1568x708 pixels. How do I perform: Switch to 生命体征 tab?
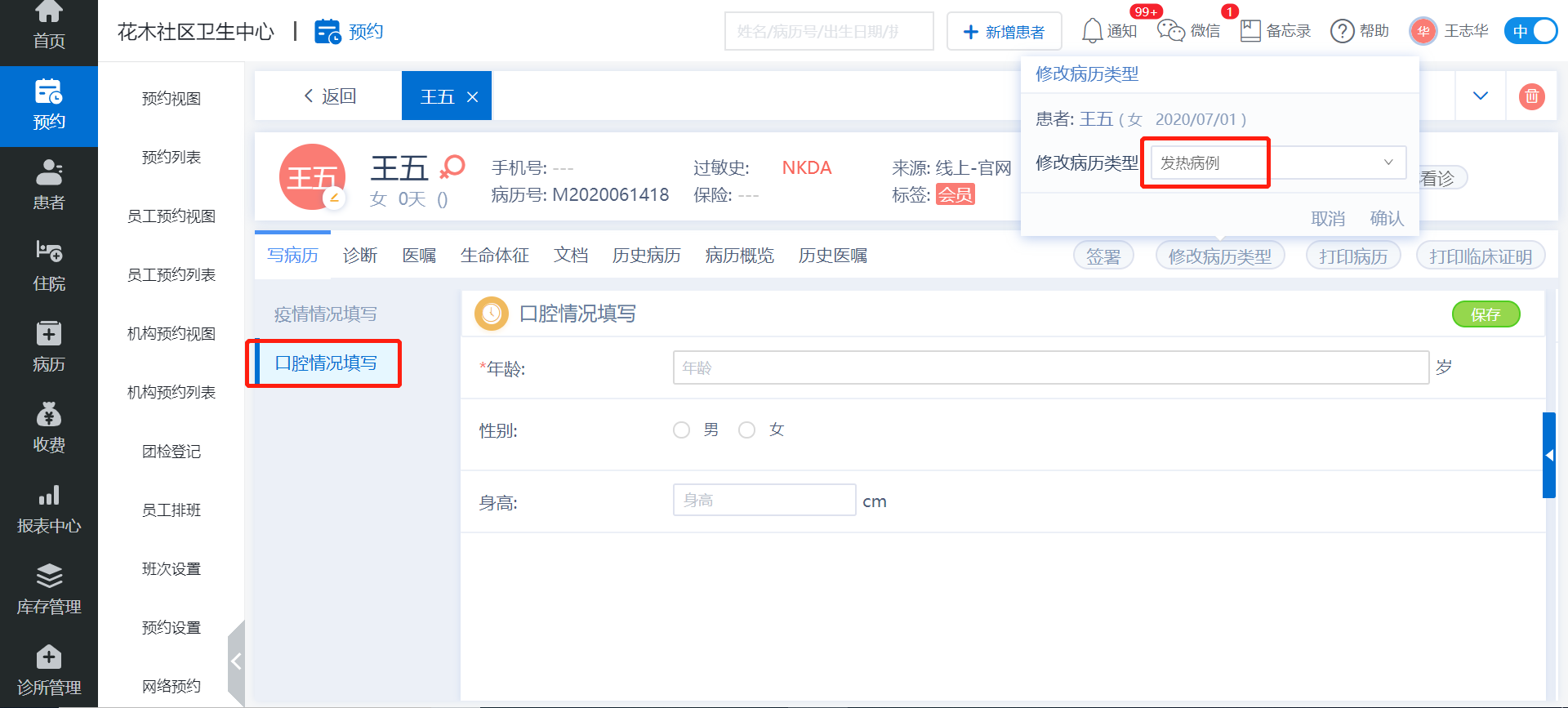pyautogui.click(x=495, y=256)
